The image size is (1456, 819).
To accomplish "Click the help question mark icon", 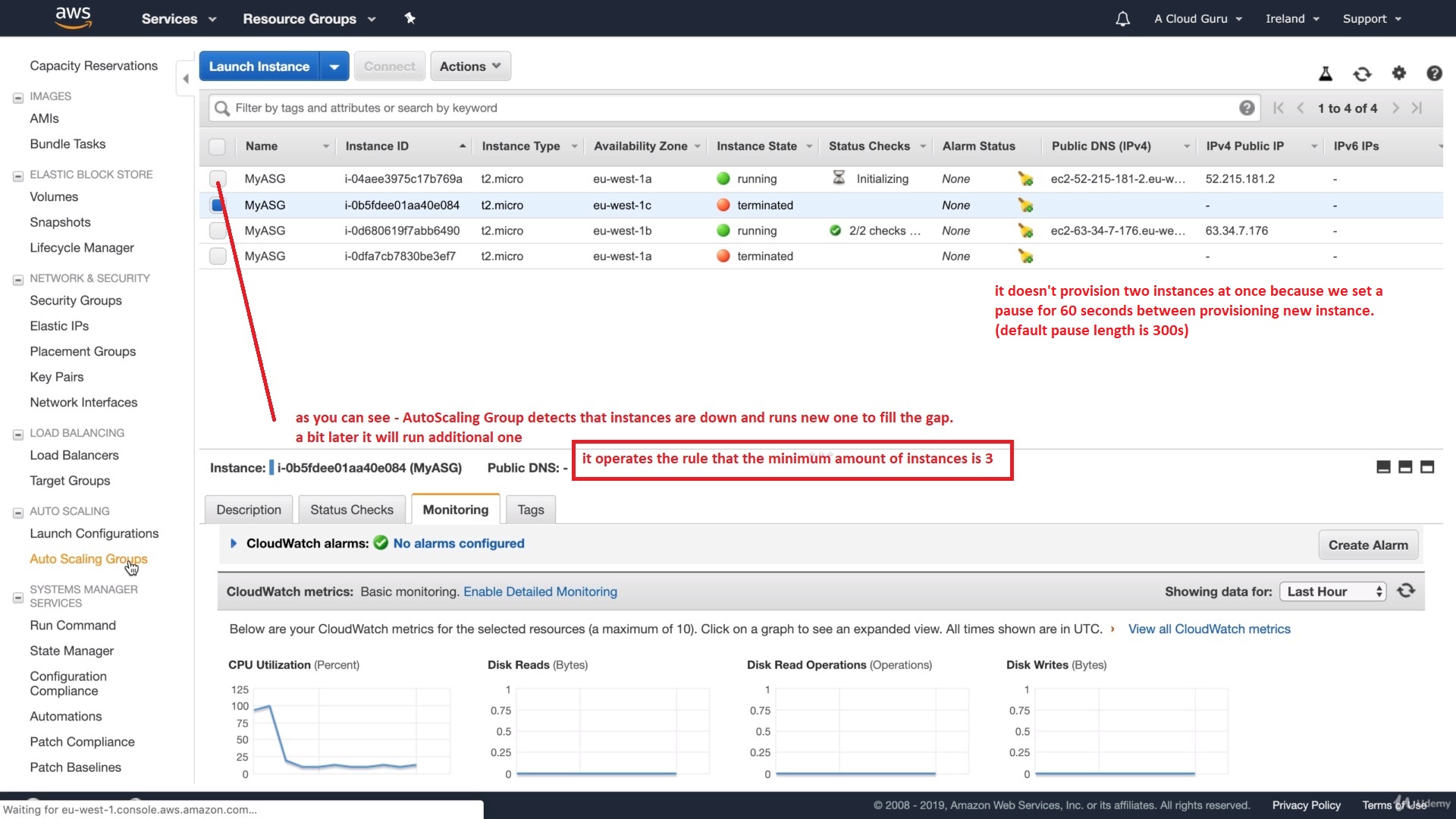I will (1433, 74).
